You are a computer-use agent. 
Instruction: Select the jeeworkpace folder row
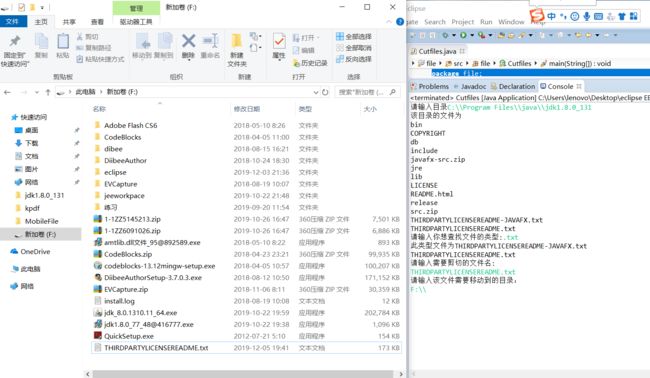click(x=246, y=196)
